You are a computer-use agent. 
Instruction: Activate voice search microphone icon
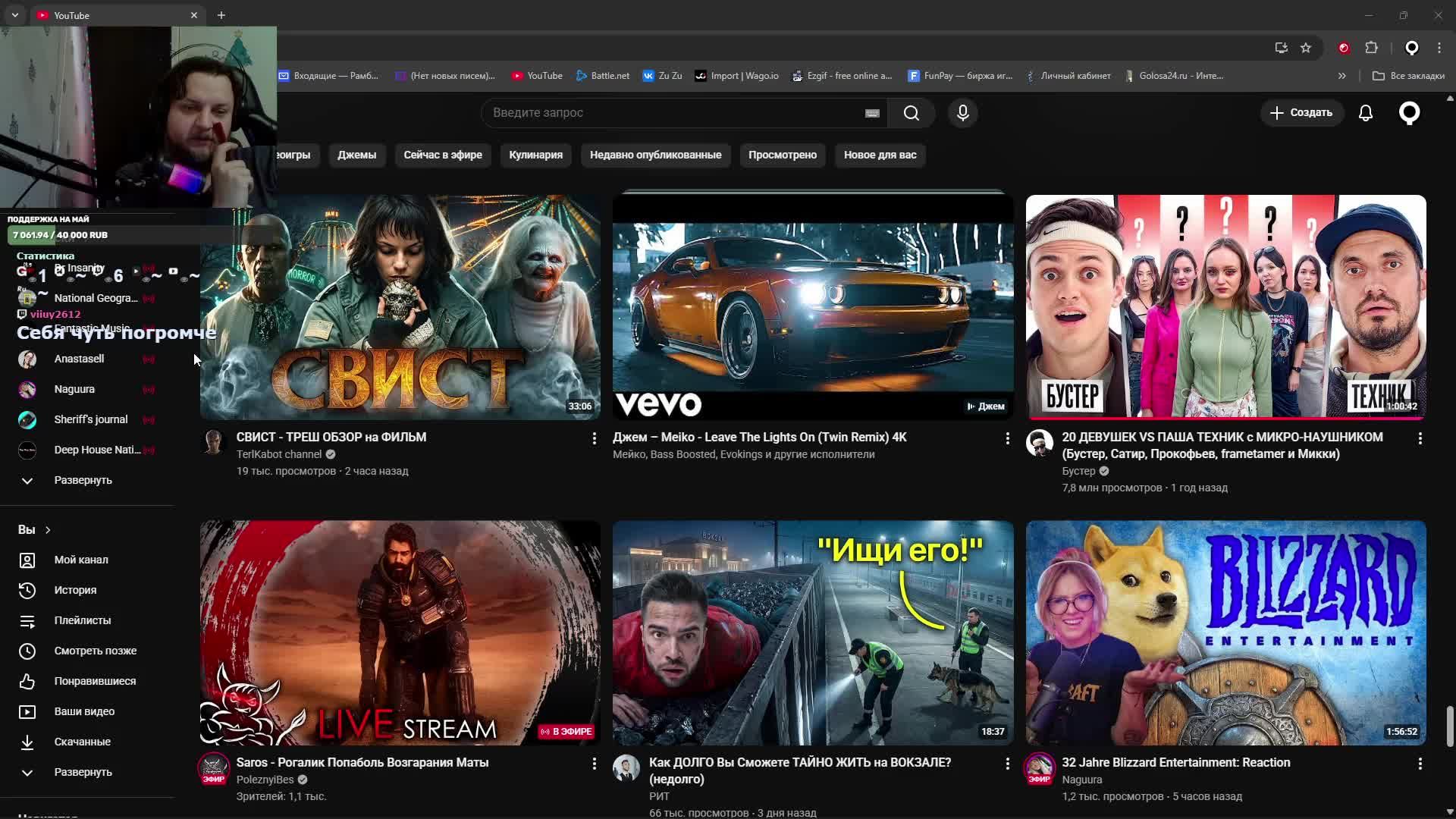coord(962,113)
